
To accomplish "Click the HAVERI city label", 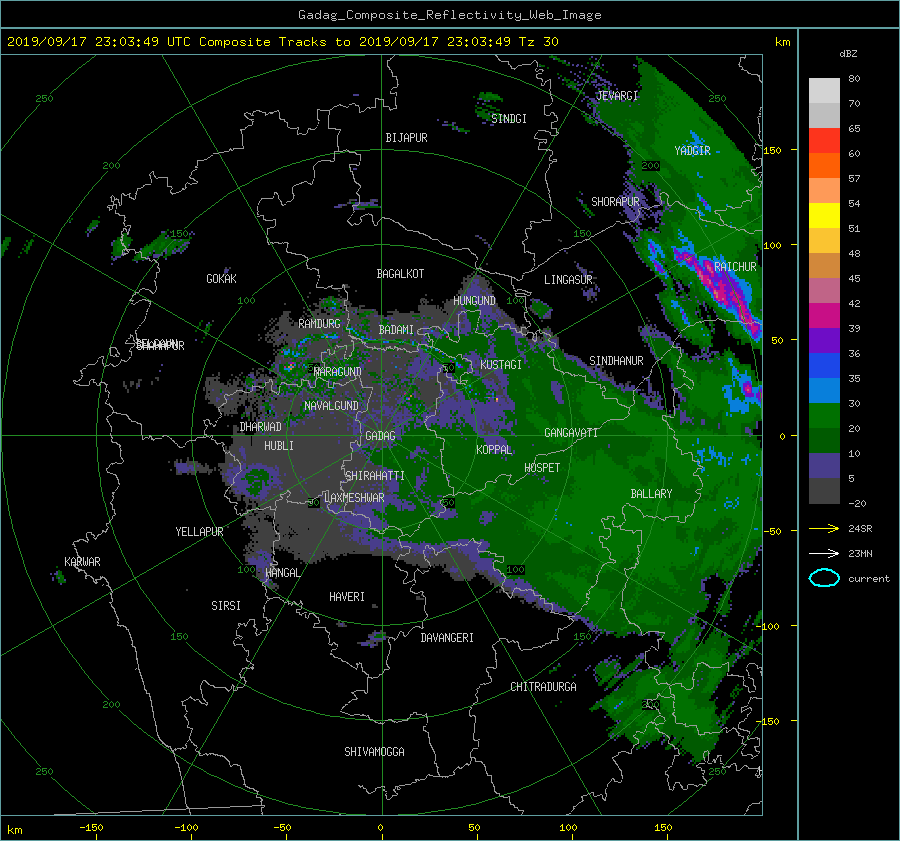I will 347,597.
